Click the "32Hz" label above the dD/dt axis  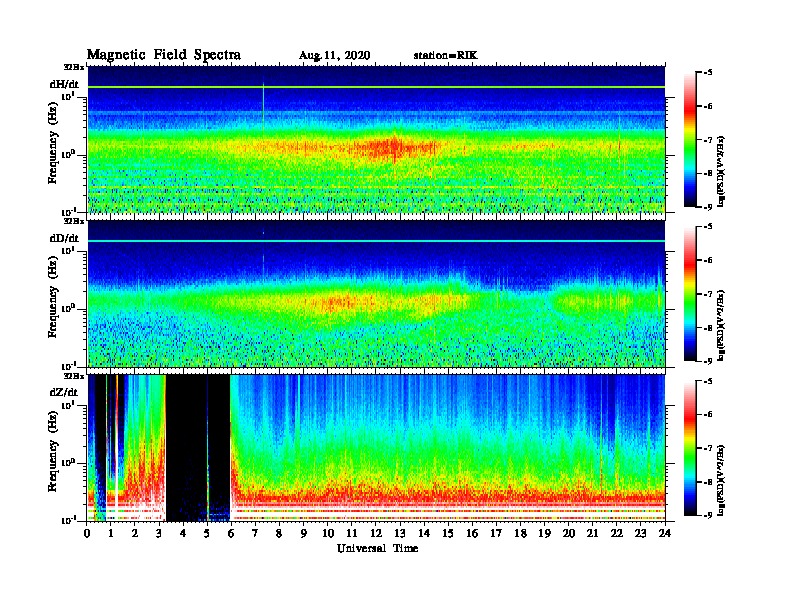[74, 221]
